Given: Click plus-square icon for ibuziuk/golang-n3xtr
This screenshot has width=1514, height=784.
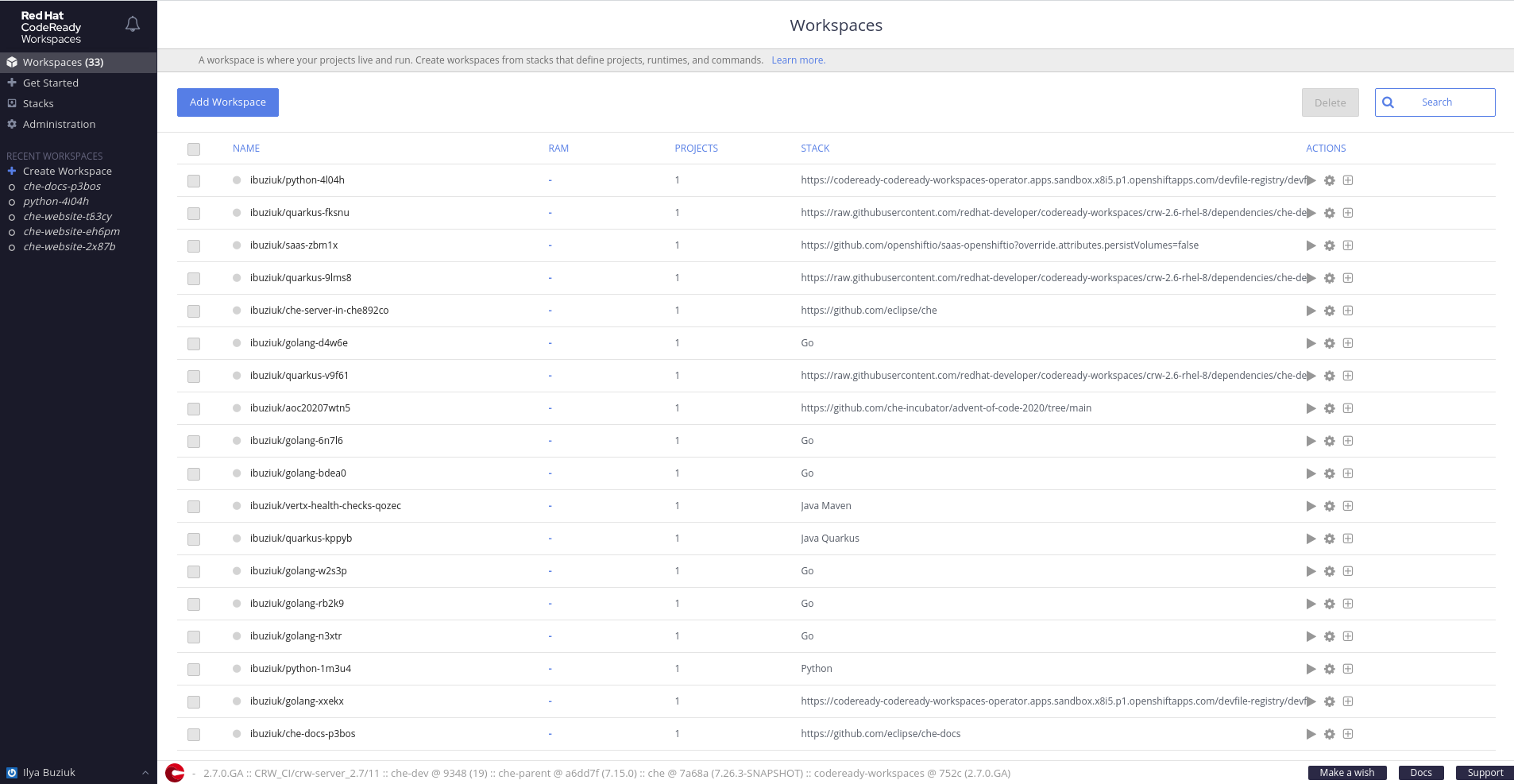Looking at the screenshot, I should click(x=1348, y=636).
